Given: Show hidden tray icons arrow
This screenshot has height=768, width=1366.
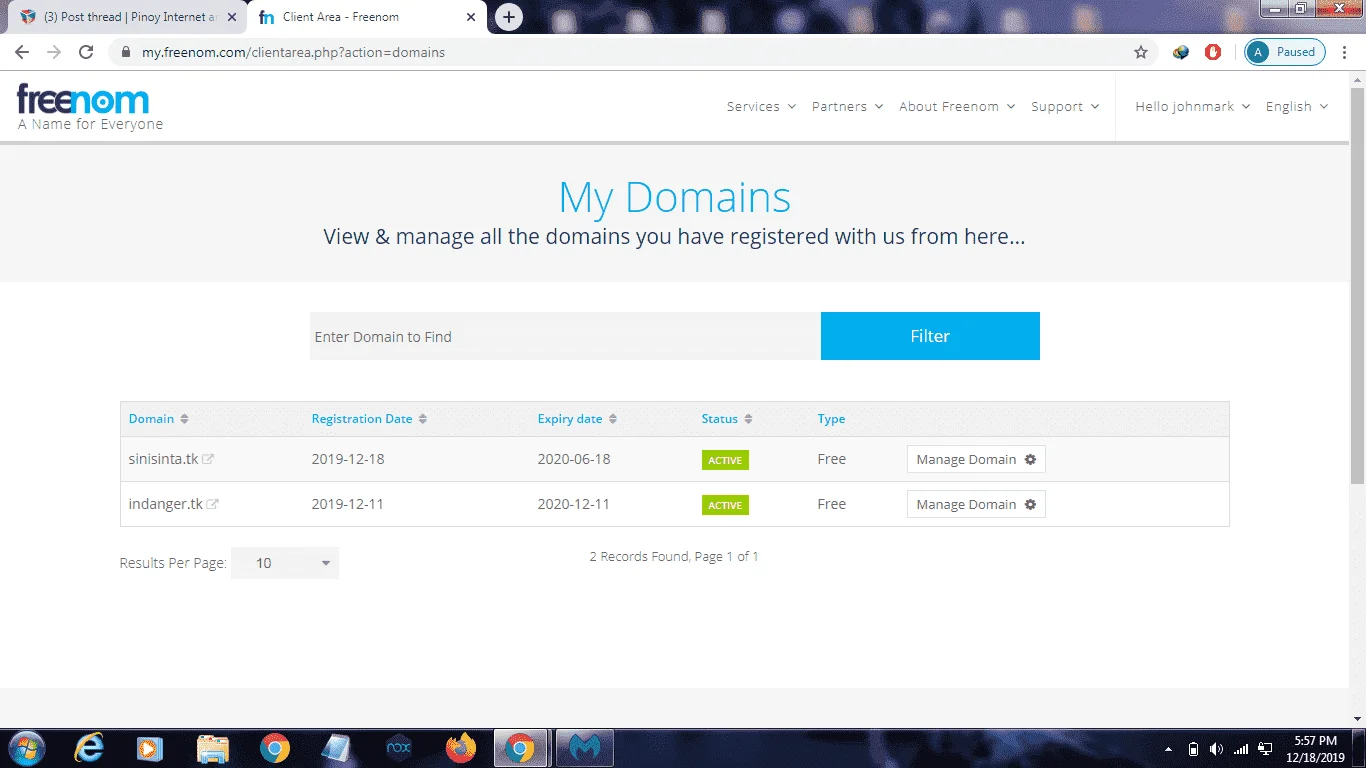Looking at the screenshot, I should point(1168,749).
